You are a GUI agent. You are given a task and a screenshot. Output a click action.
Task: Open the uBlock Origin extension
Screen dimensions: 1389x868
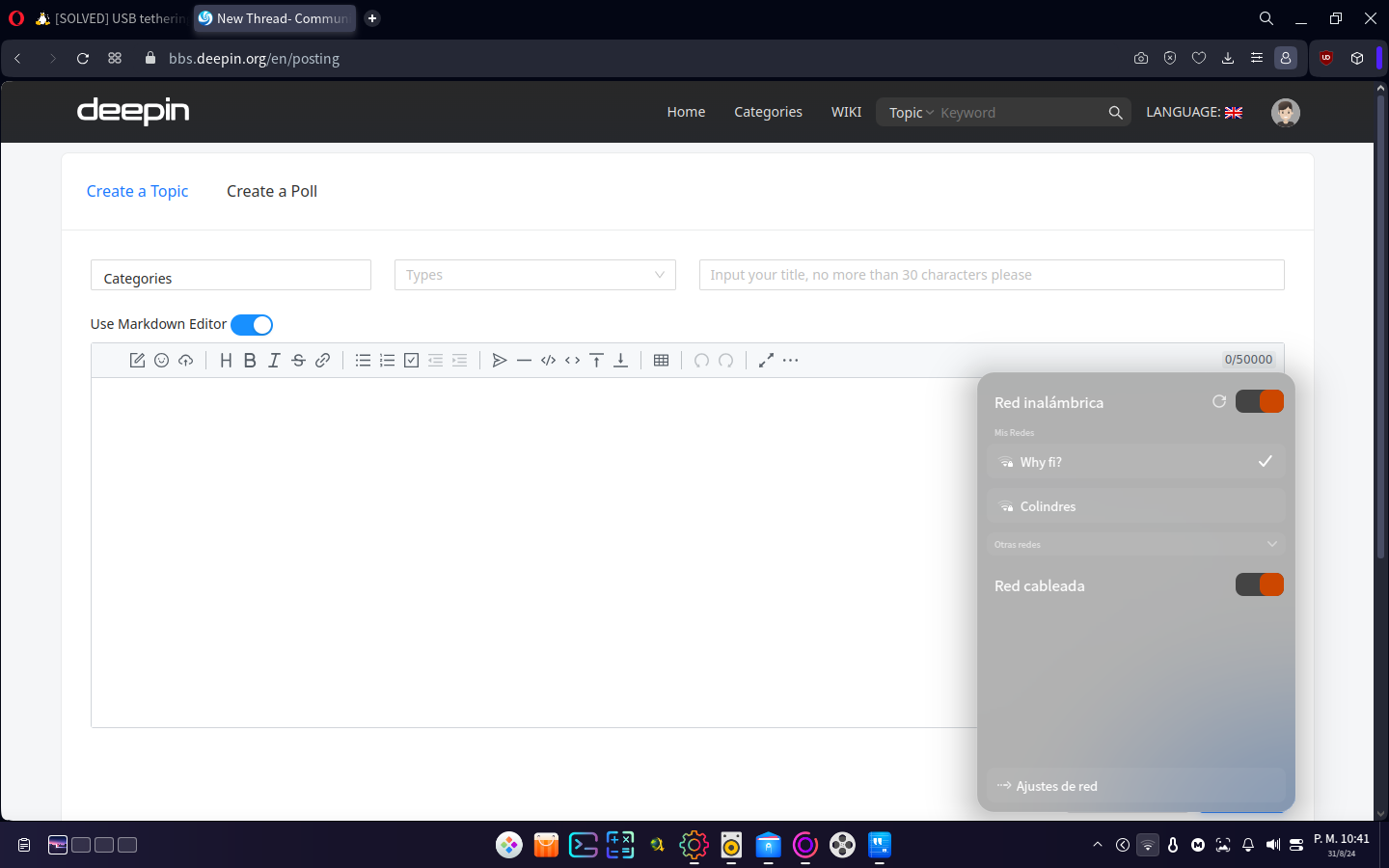pyautogui.click(x=1326, y=58)
